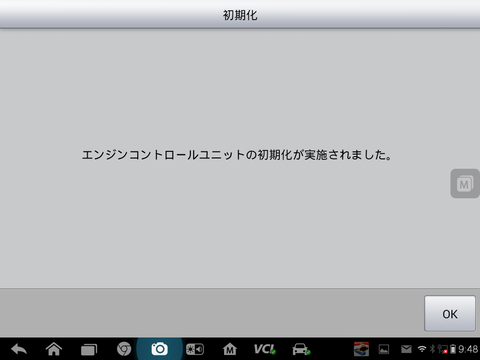Tap the vehicle diagnostics car icon

[301, 349]
